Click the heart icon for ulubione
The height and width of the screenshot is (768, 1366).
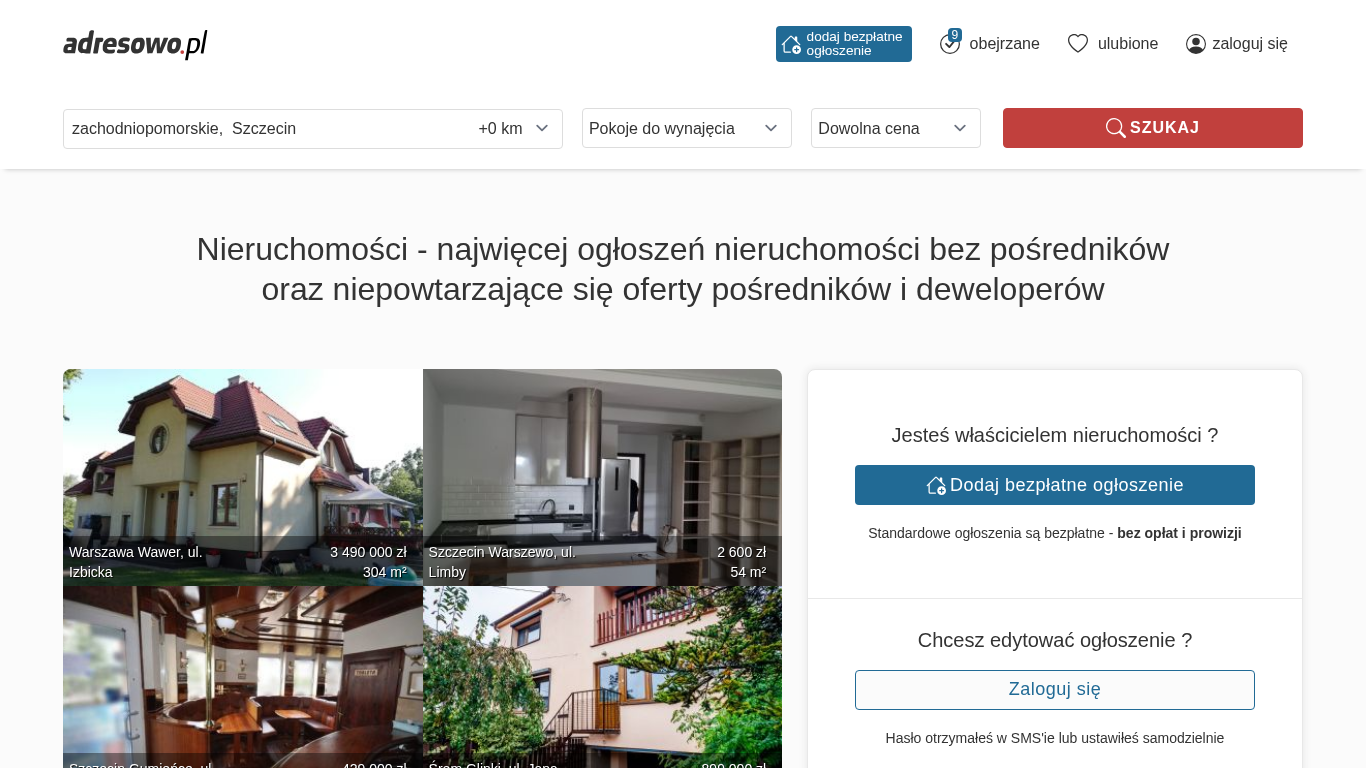tap(1078, 44)
